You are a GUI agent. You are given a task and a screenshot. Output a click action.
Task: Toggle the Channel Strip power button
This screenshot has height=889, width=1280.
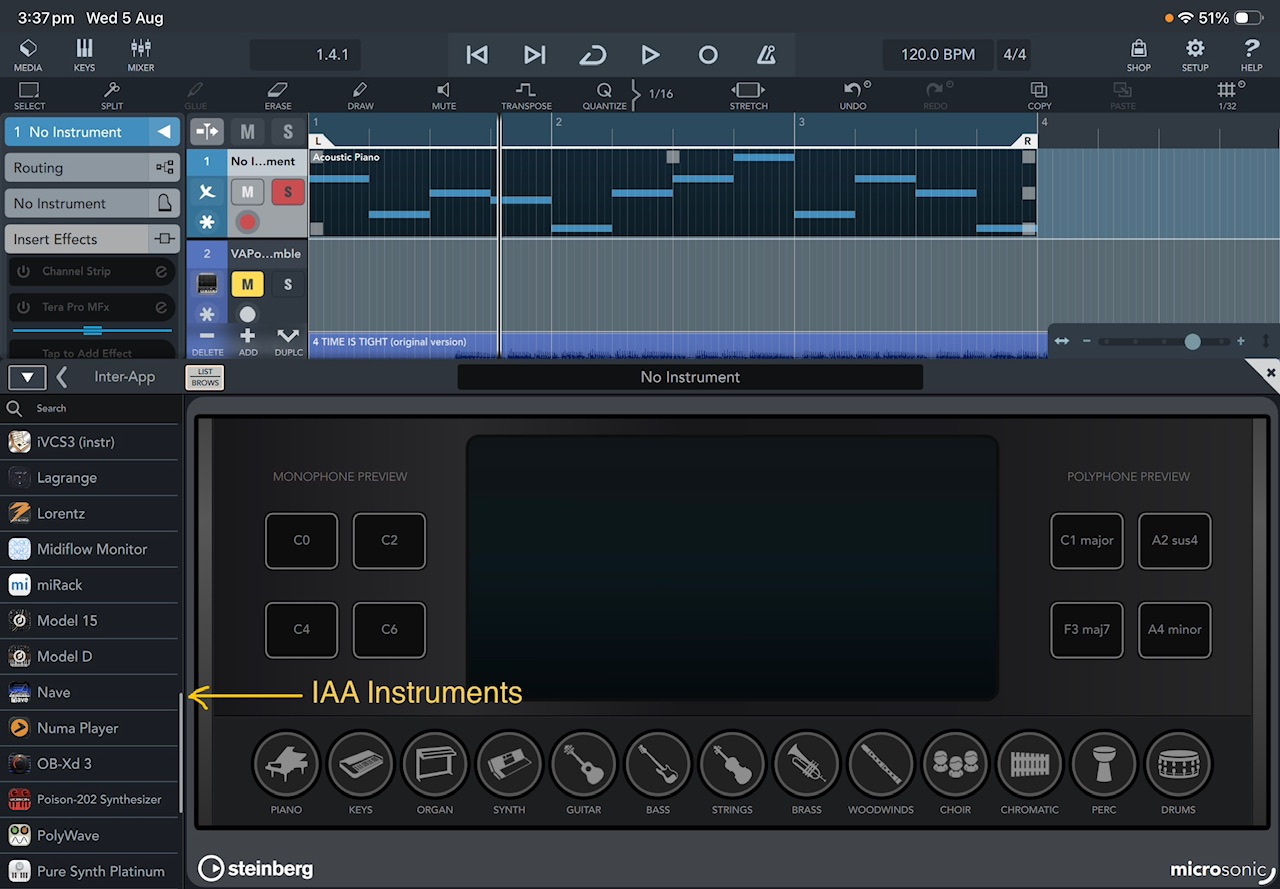[23, 271]
